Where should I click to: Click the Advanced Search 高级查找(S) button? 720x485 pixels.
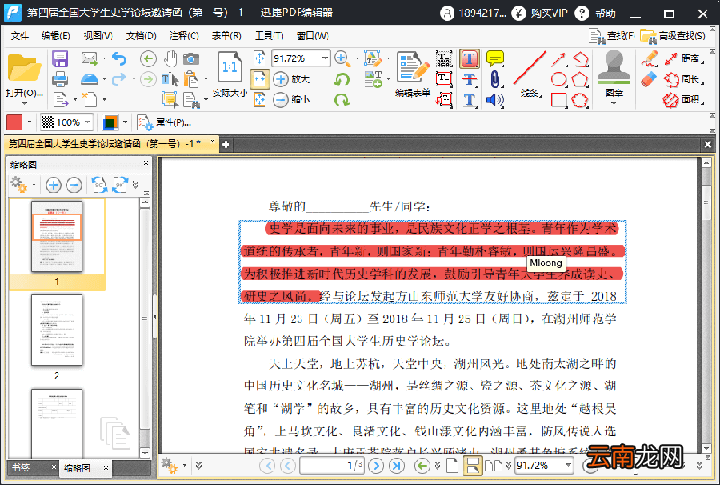(673, 36)
